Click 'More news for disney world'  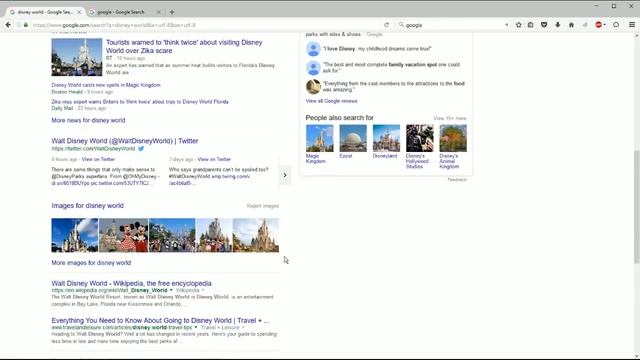88,120
